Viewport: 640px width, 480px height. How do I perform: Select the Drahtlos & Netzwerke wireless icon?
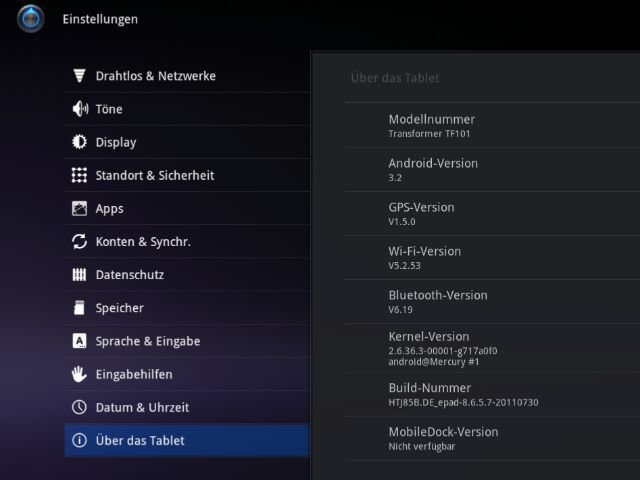(x=79, y=76)
